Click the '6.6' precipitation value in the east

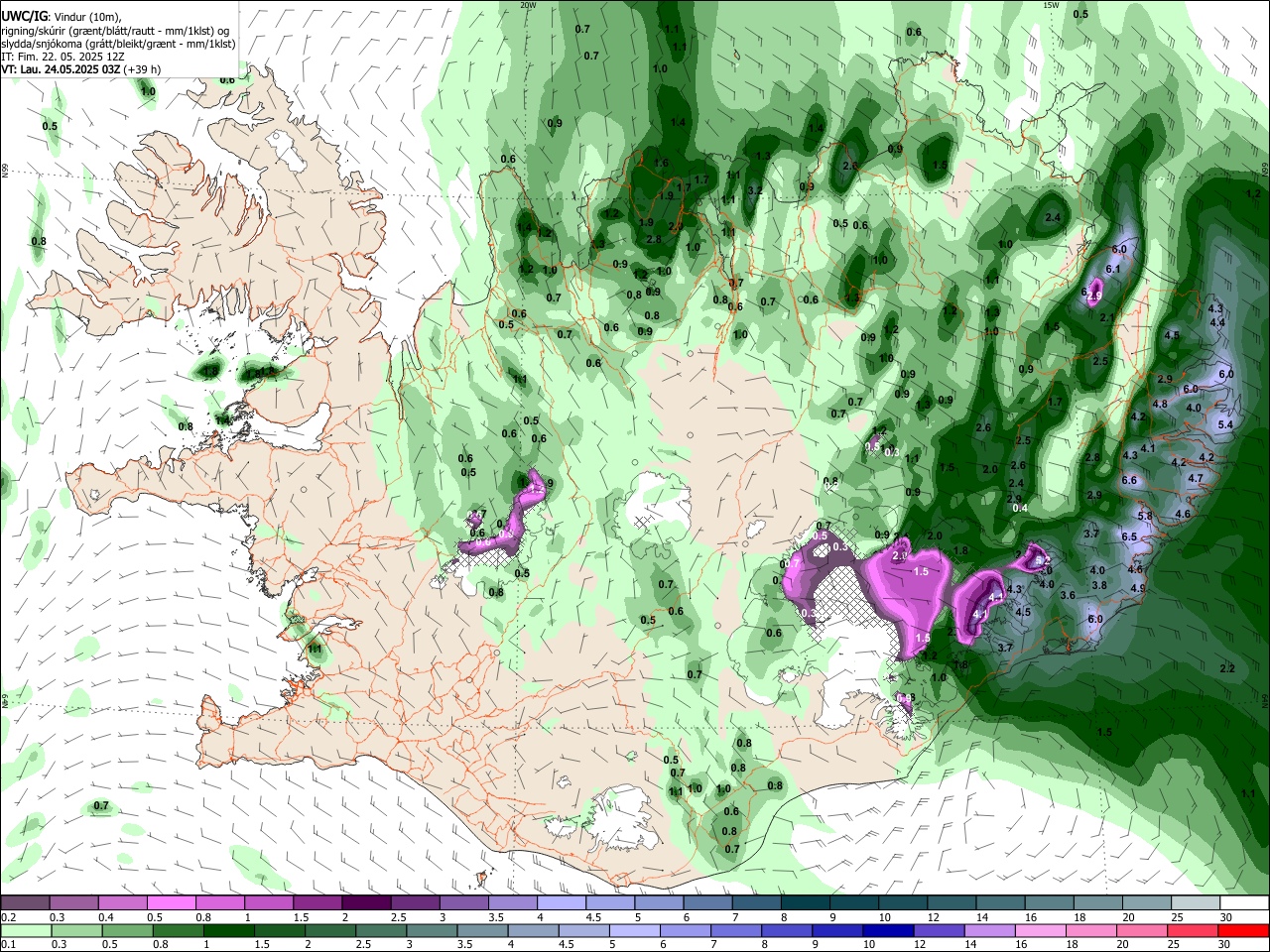(1129, 480)
